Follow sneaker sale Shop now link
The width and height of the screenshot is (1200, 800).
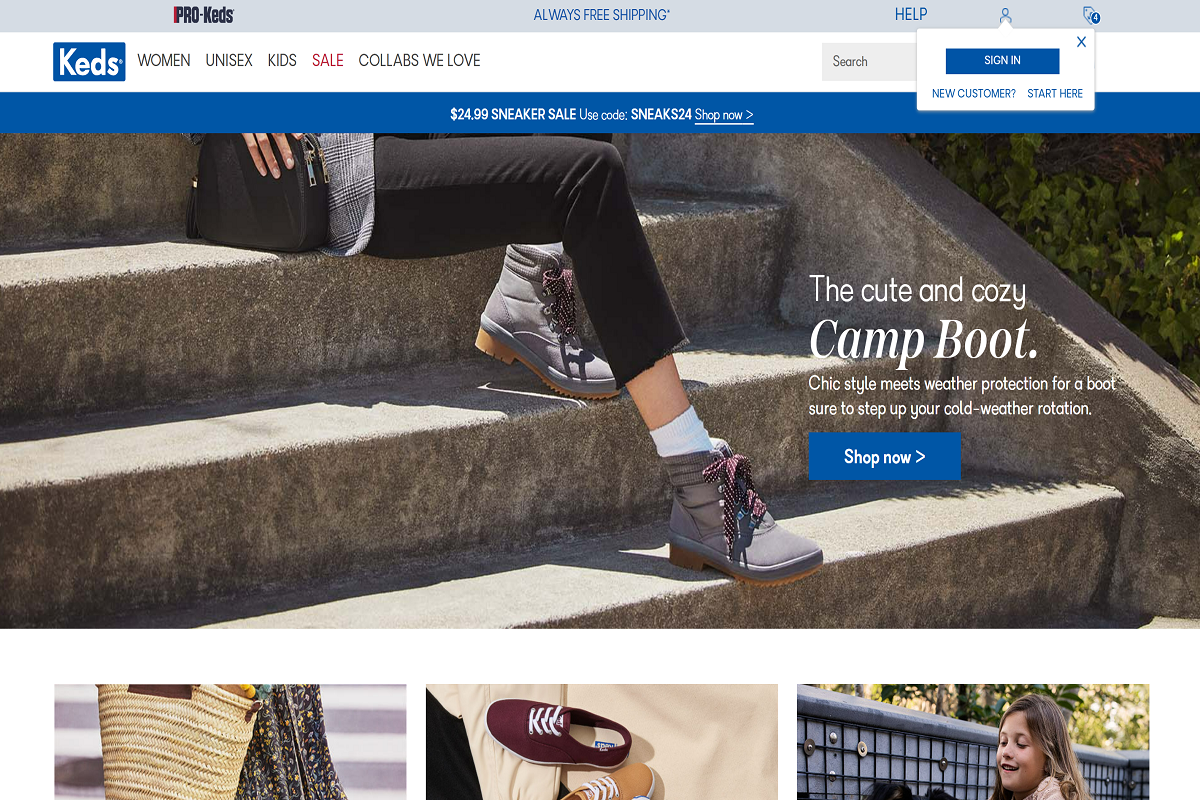(x=724, y=115)
